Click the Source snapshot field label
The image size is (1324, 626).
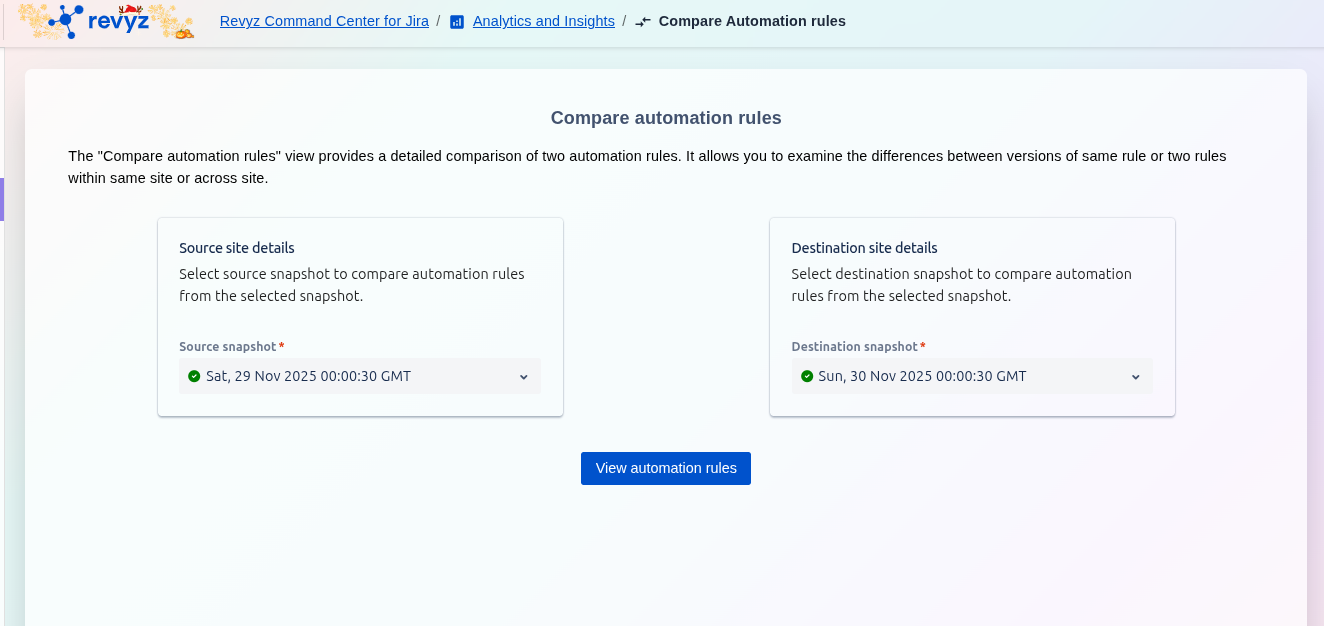tap(227, 347)
